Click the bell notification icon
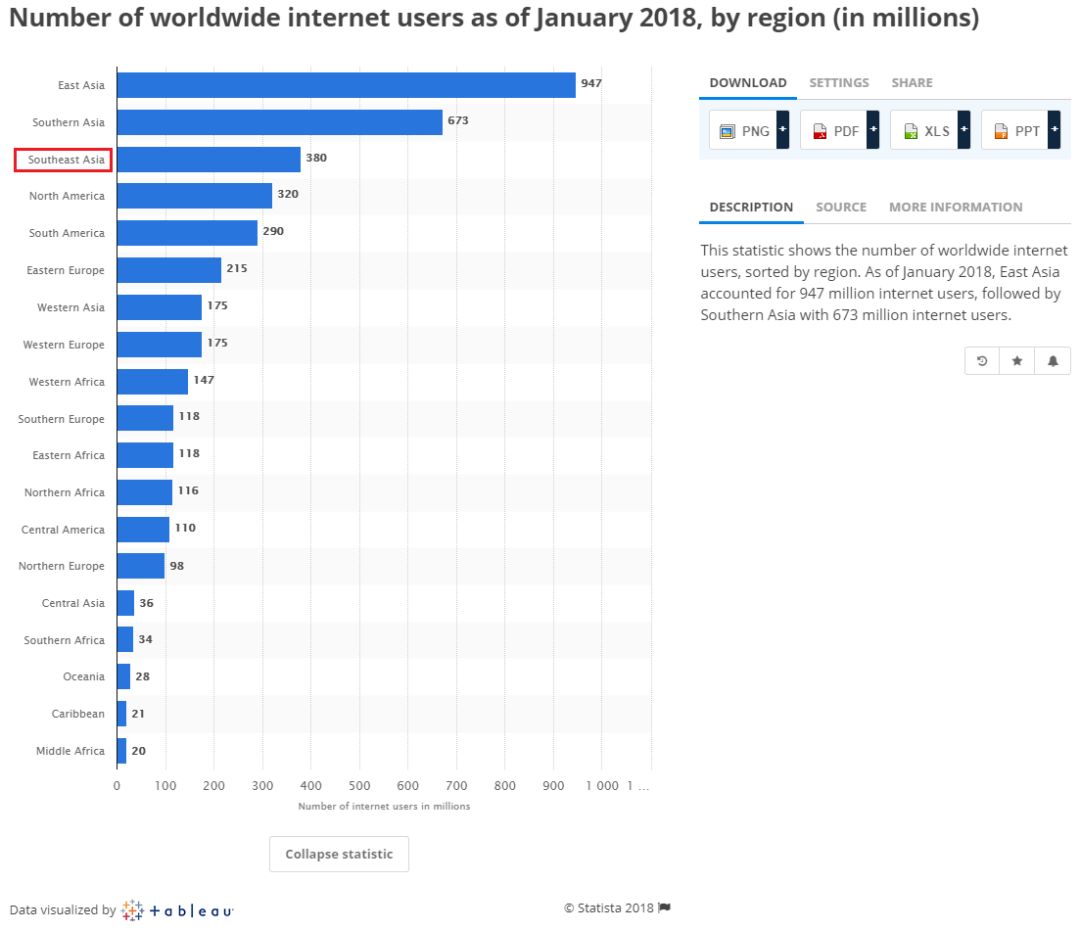The width and height of the screenshot is (1080, 930). click(1052, 360)
